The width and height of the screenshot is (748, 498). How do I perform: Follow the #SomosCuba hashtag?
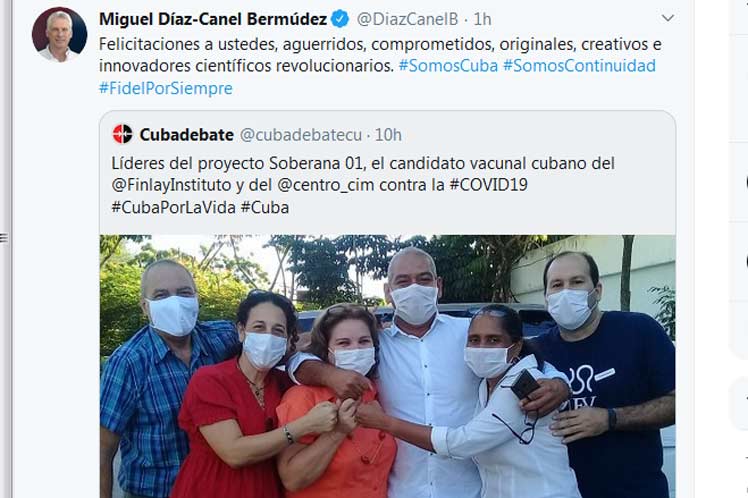tap(448, 65)
